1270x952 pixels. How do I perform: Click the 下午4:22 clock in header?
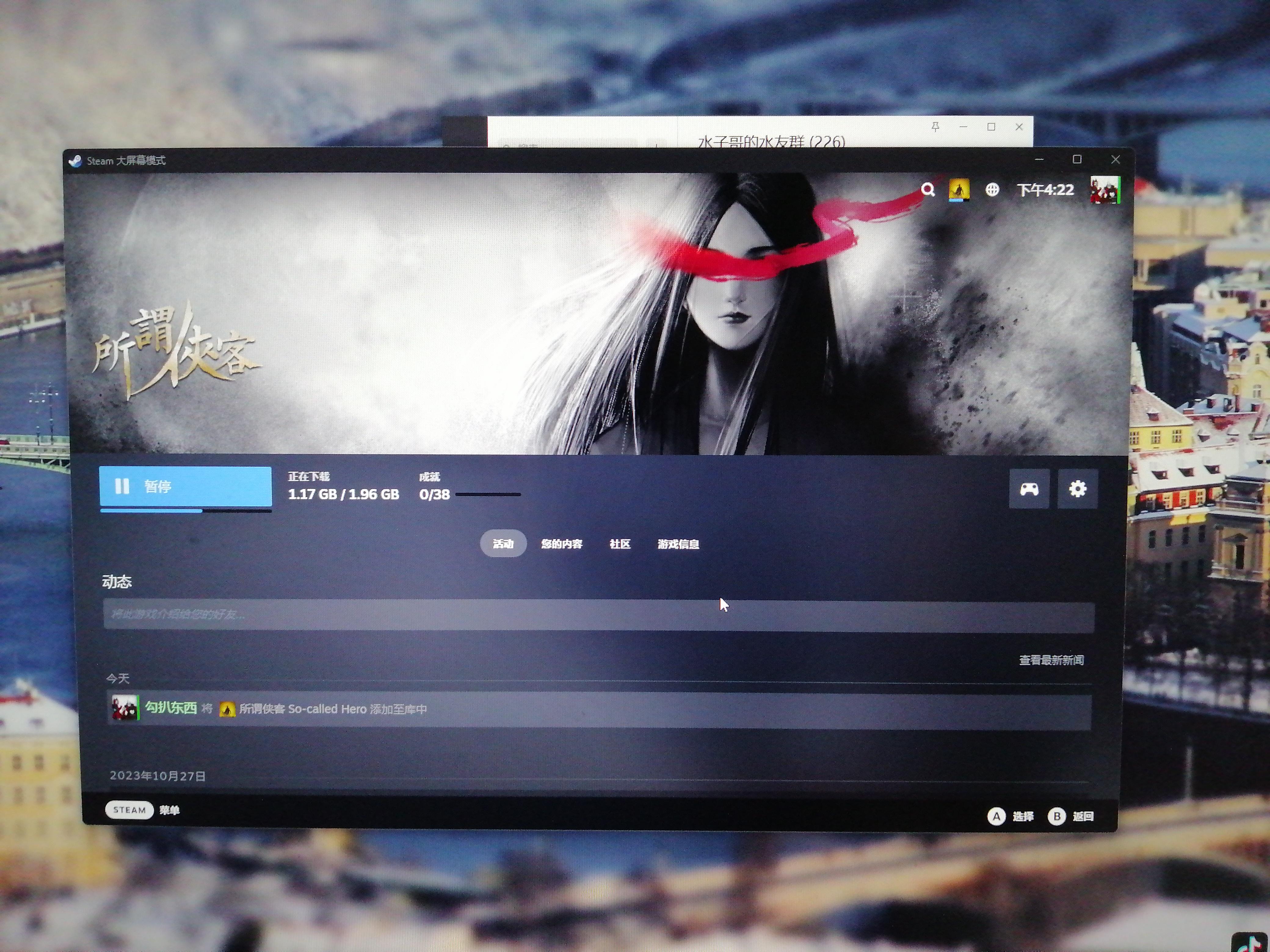tap(1045, 190)
